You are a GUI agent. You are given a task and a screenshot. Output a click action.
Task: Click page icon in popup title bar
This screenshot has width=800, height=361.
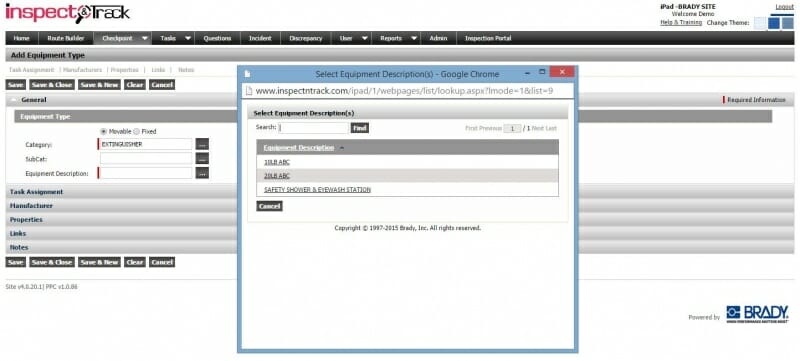pyautogui.click(x=247, y=73)
